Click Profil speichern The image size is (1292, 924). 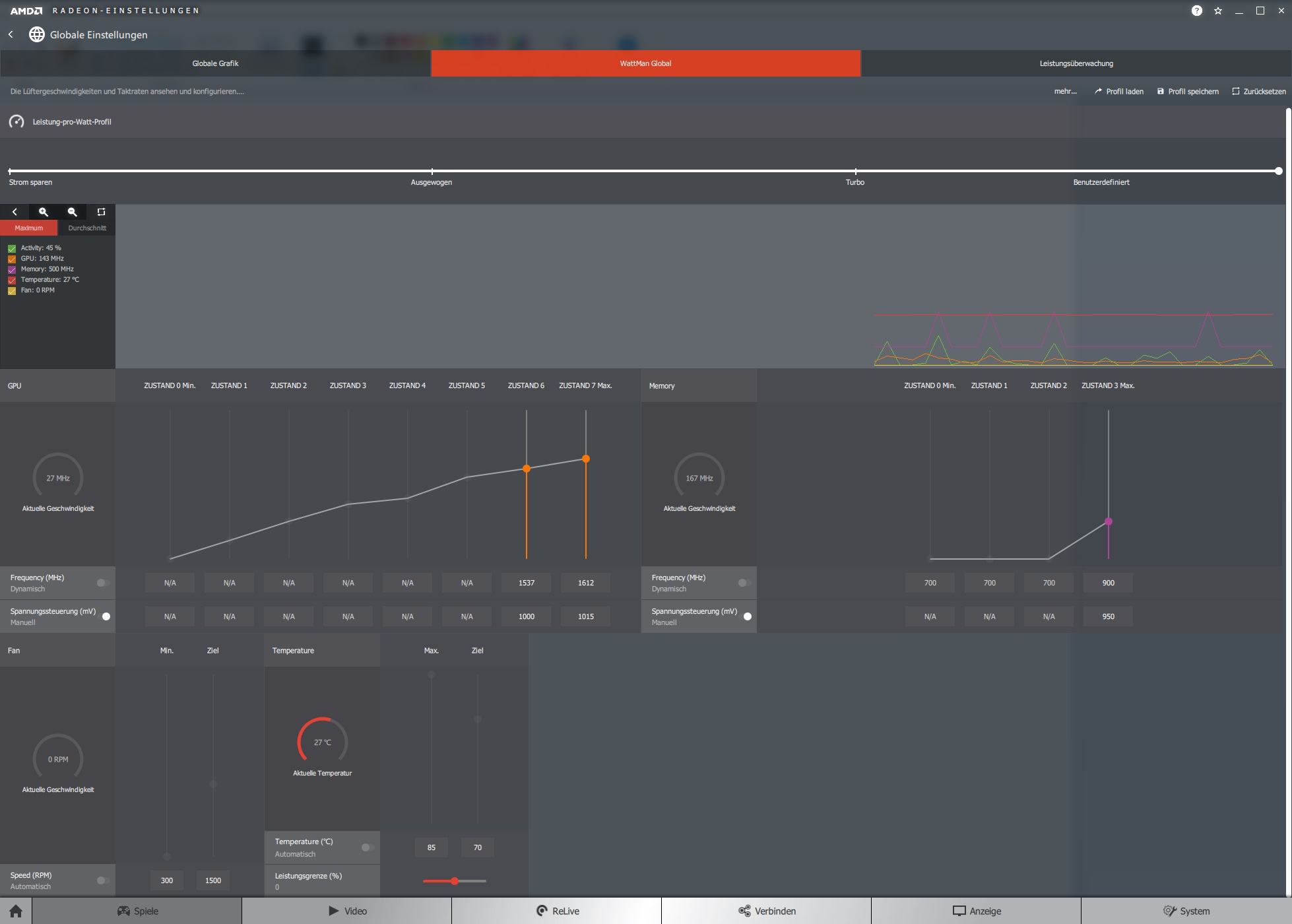(x=1188, y=91)
